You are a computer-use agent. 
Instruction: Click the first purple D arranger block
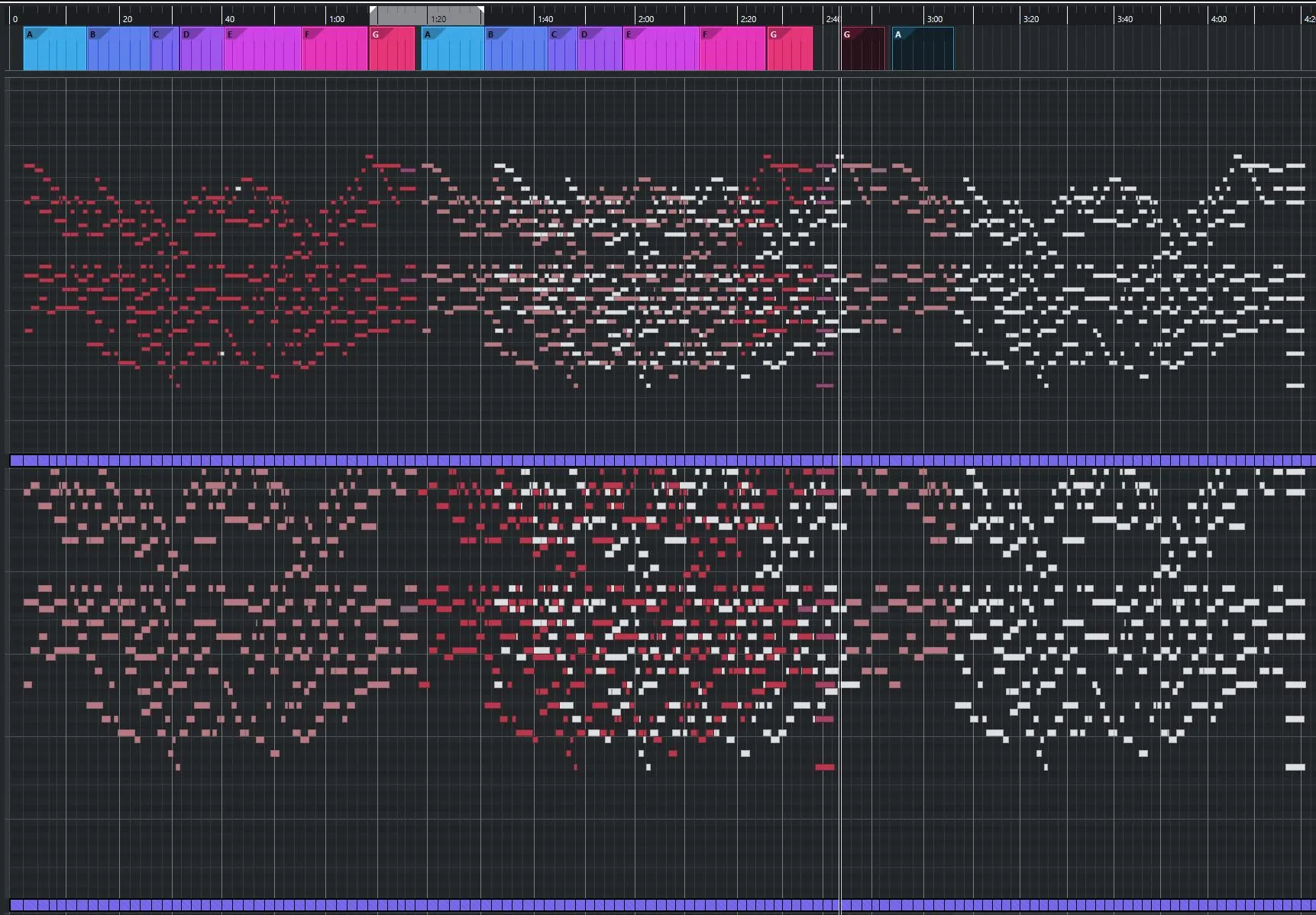point(202,50)
